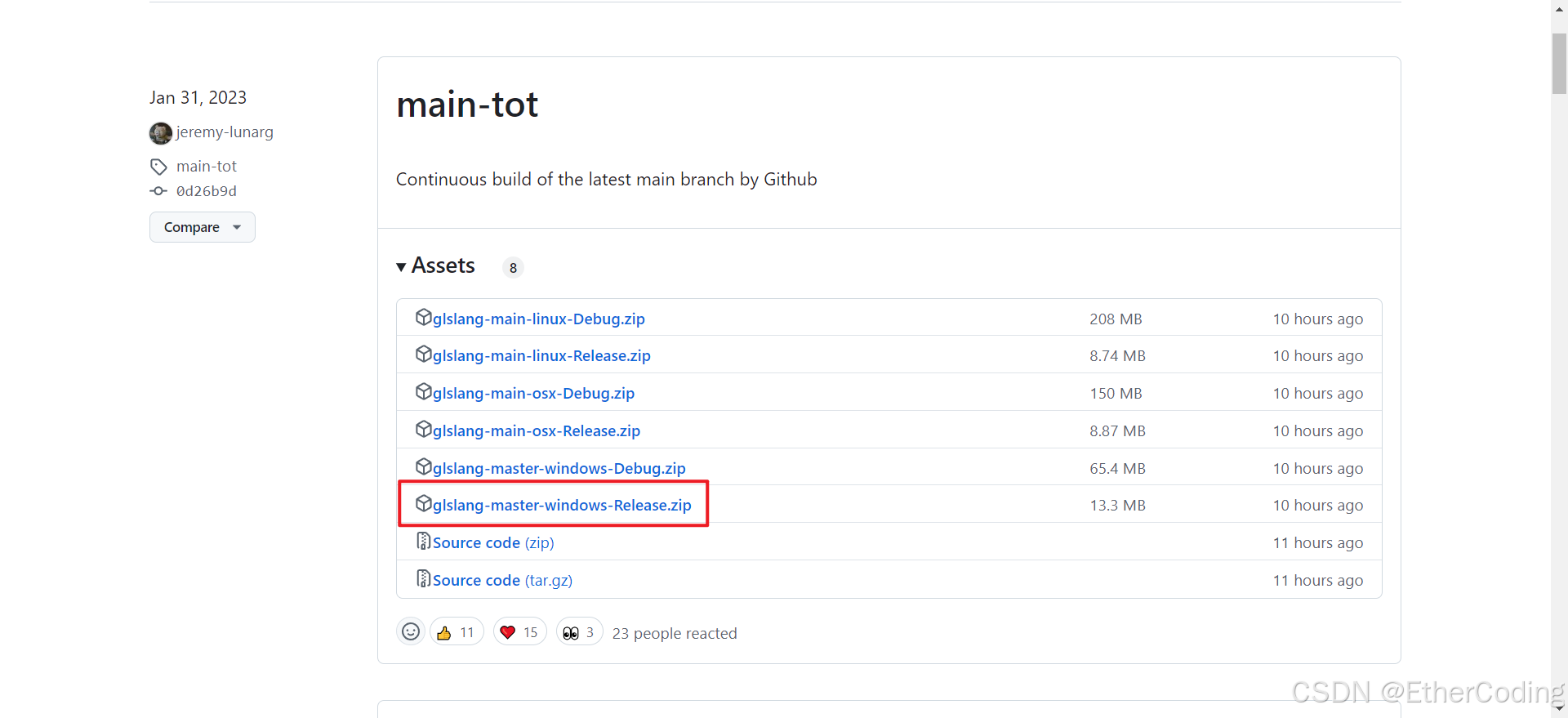Viewport: 1568px width, 718px height.
Task: Click package icon beside glslang-main-osx-Release.zip
Action: point(423,429)
